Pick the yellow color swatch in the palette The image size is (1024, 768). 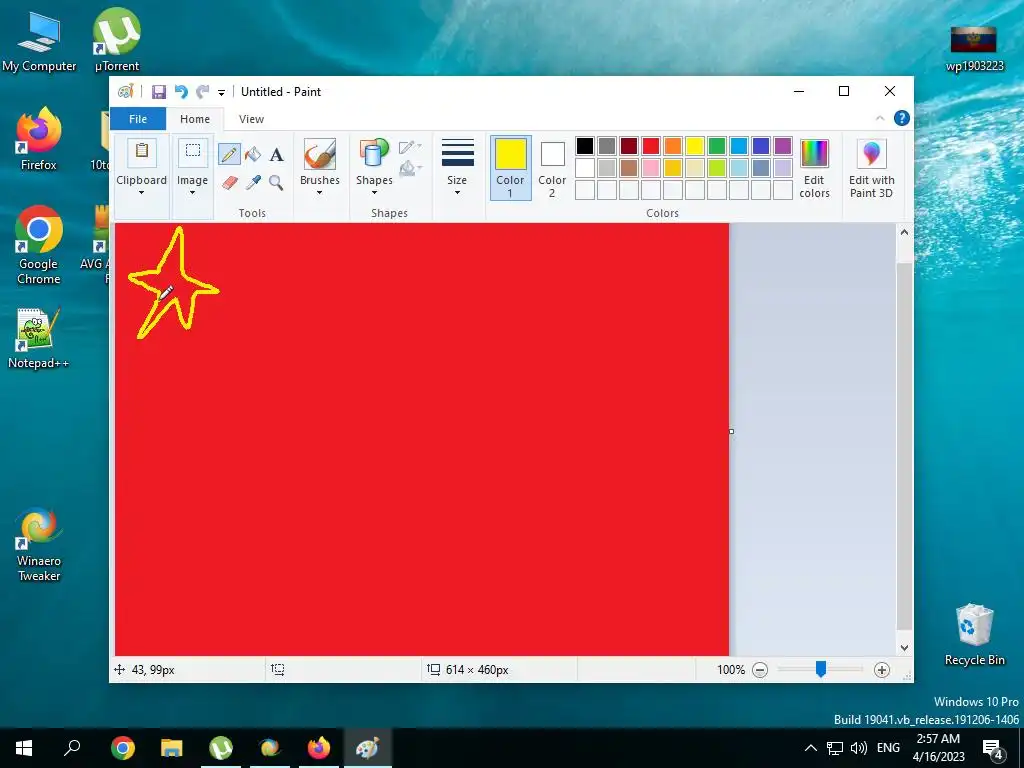tap(695, 146)
